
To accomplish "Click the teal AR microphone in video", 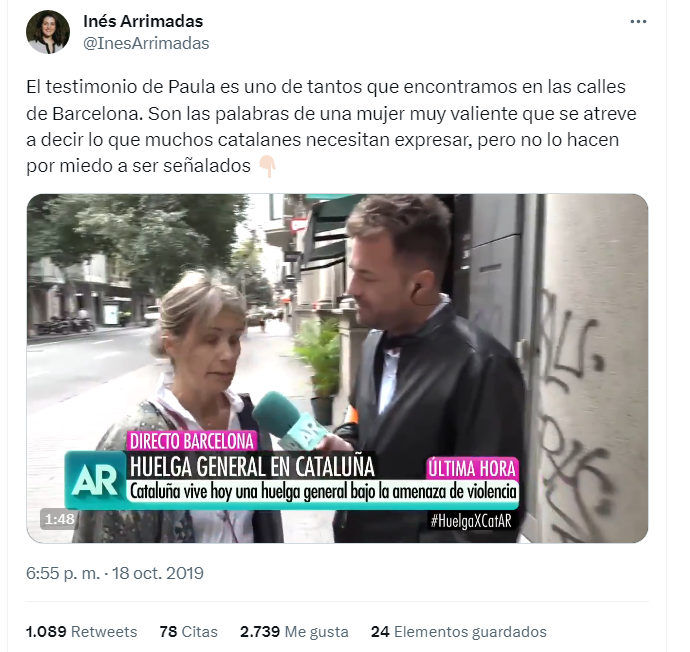I will [x=290, y=422].
